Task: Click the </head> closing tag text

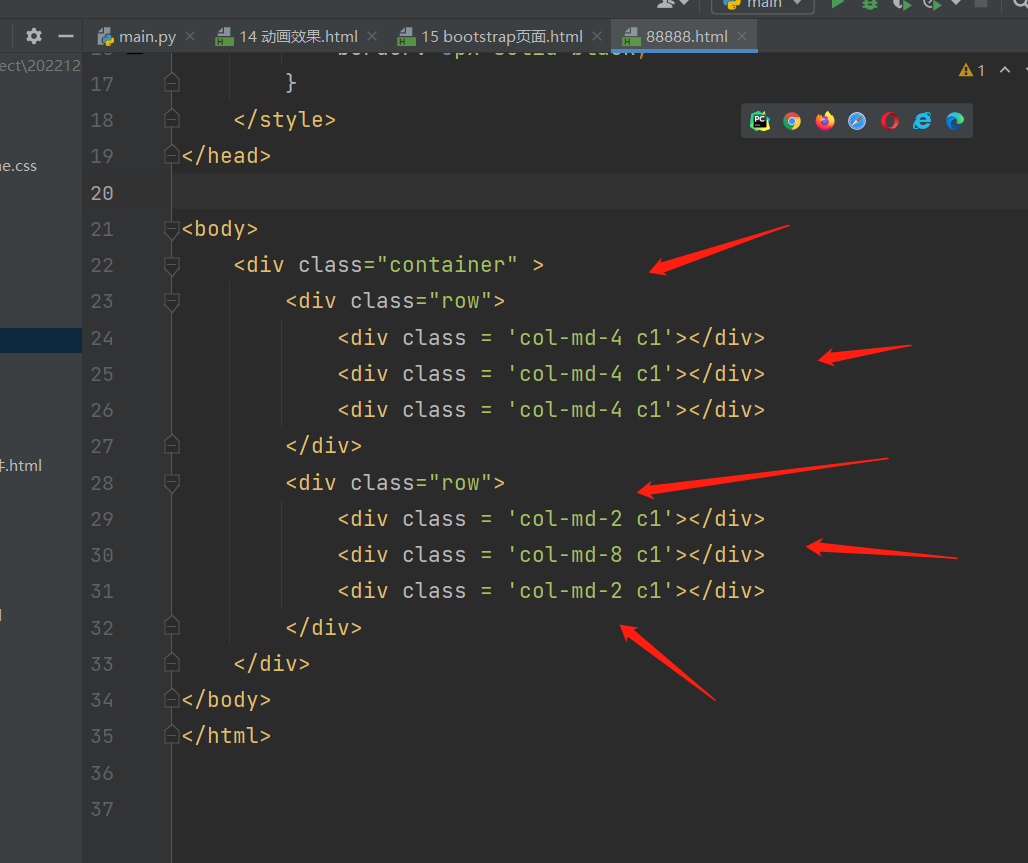Action: pos(226,156)
